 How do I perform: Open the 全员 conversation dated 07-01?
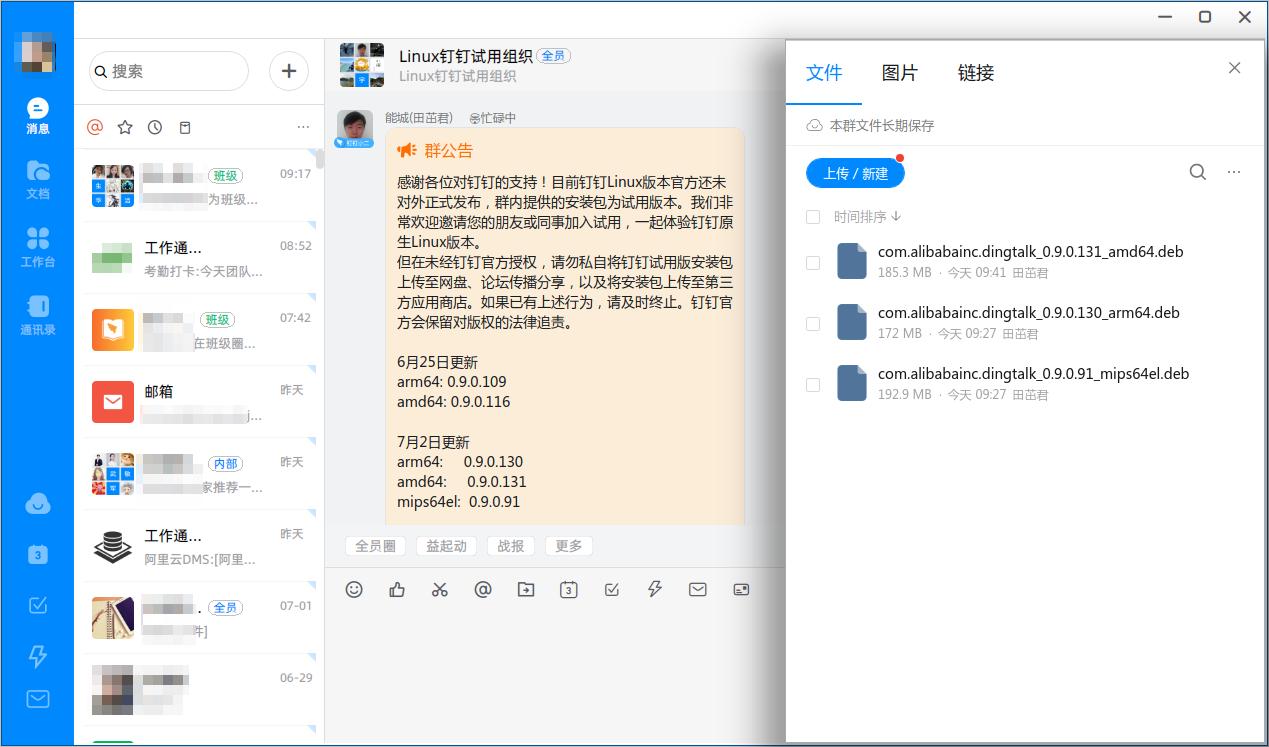click(199, 618)
